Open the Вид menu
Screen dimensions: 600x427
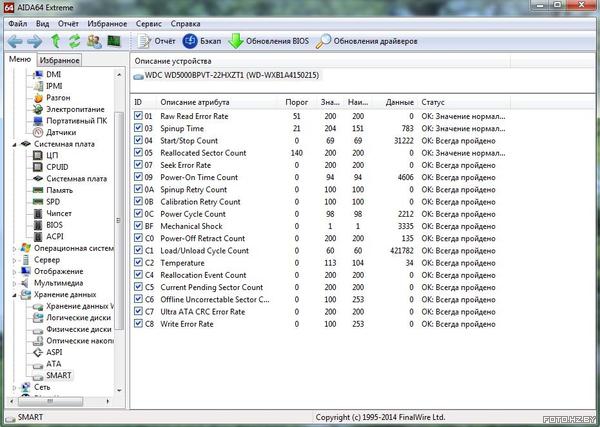[x=42, y=24]
